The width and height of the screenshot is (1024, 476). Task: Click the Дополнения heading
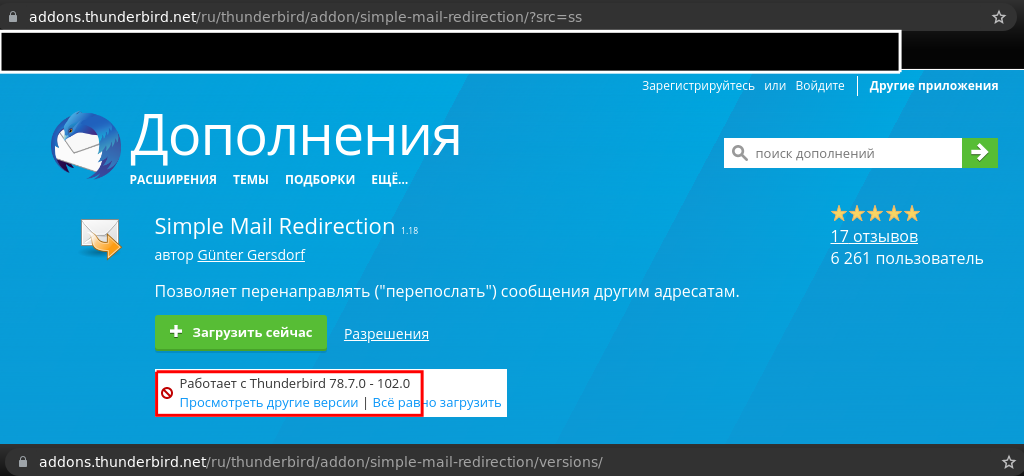click(x=295, y=139)
